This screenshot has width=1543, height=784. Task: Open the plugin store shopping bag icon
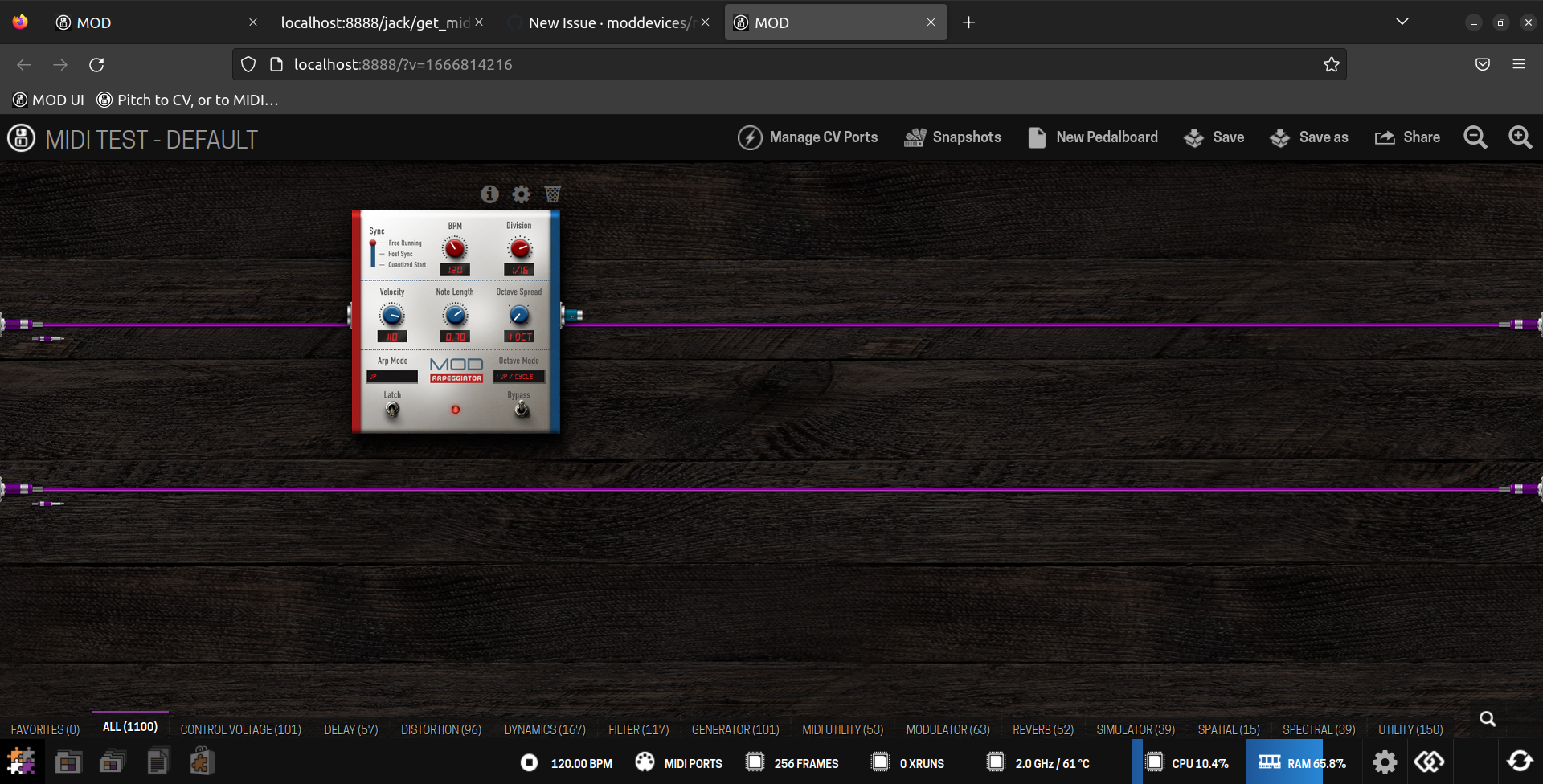point(201,761)
